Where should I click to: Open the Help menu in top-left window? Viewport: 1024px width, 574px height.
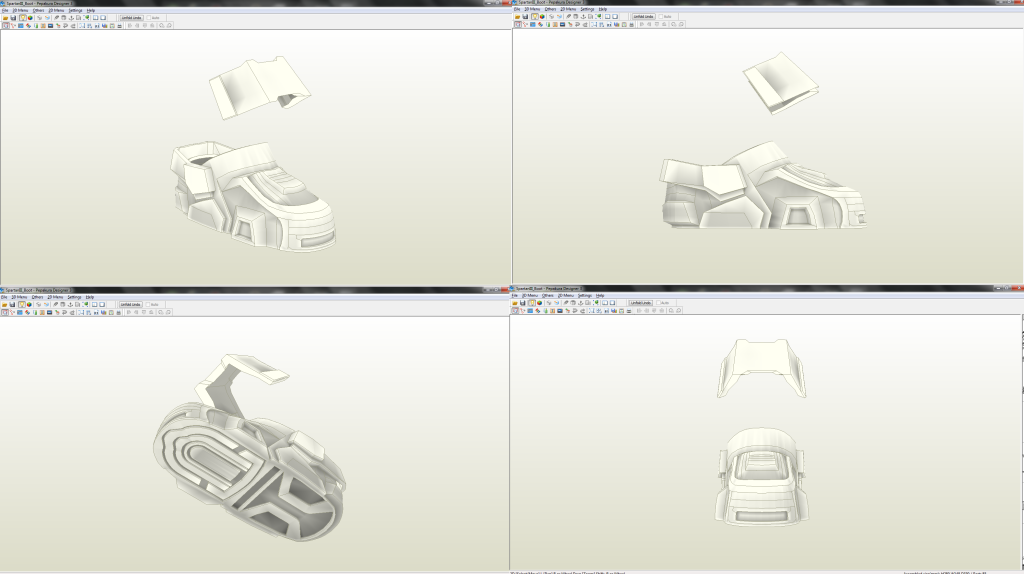[x=90, y=10]
